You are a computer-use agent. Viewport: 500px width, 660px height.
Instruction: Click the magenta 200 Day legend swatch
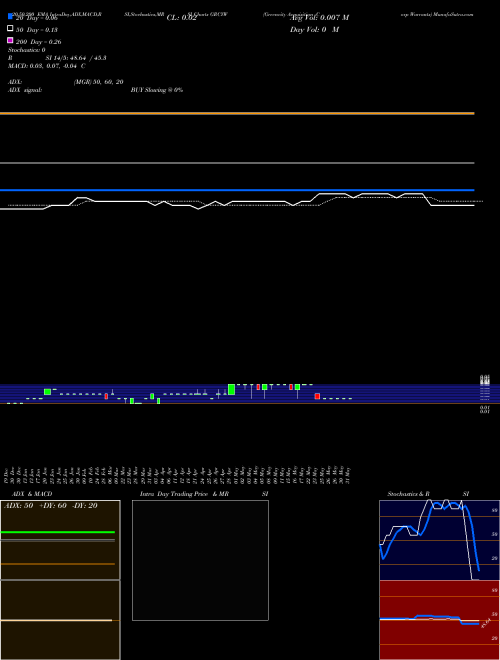pos(10,40)
